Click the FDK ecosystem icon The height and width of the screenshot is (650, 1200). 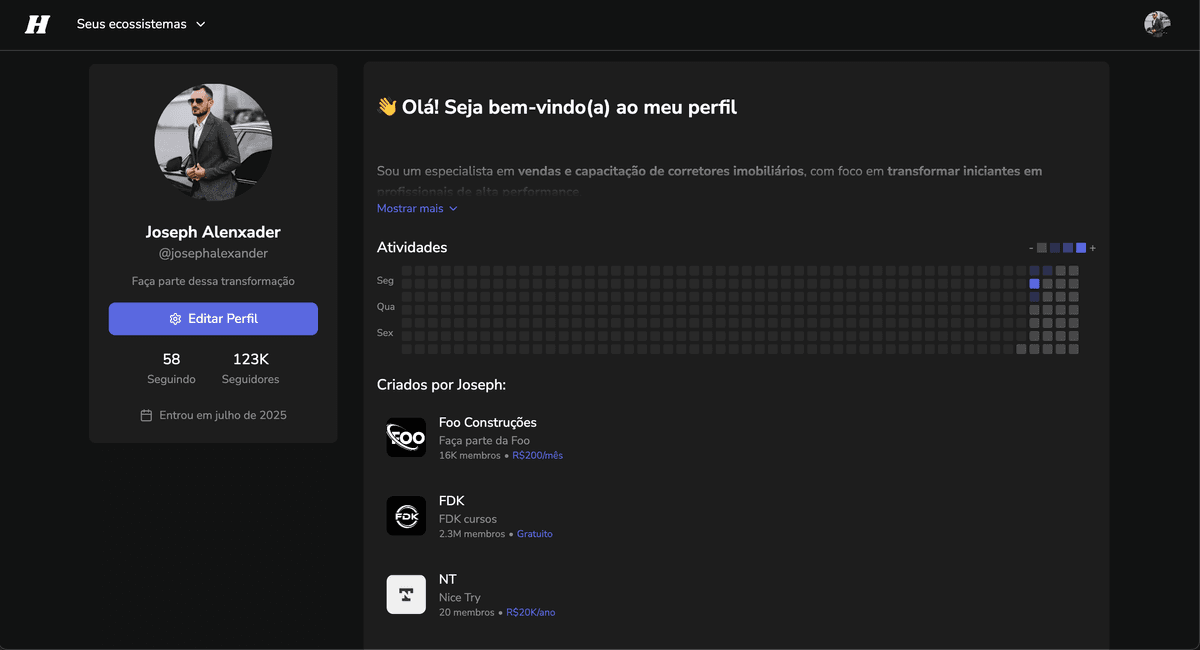point(406,516)
